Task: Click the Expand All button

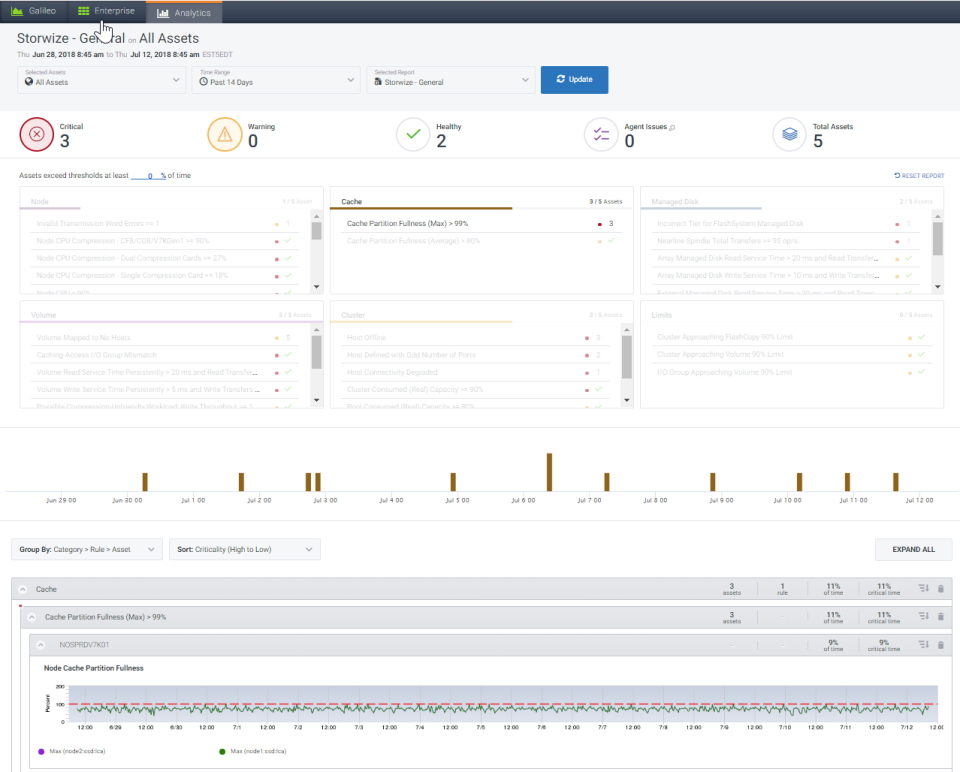Action: click(913, 549)
